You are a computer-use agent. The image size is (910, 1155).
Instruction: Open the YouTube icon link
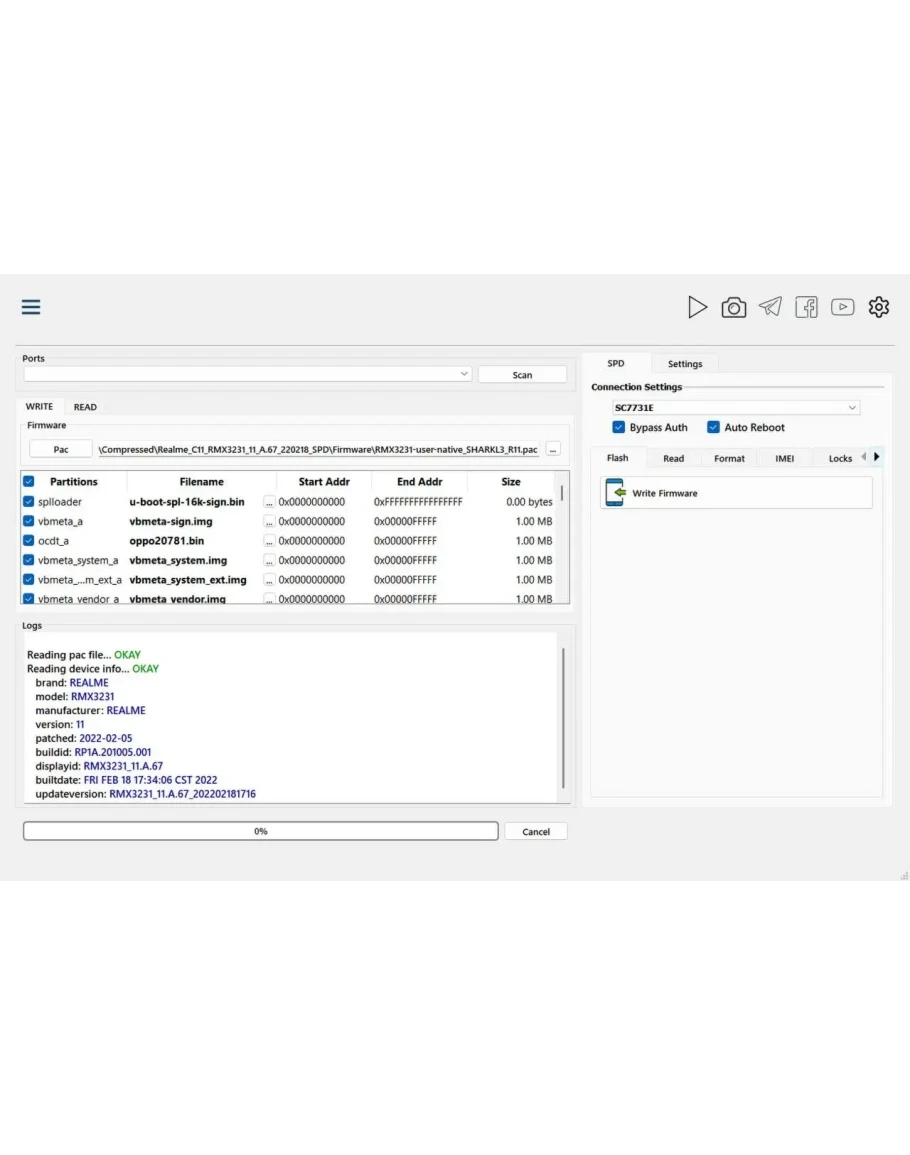point(842,307)
